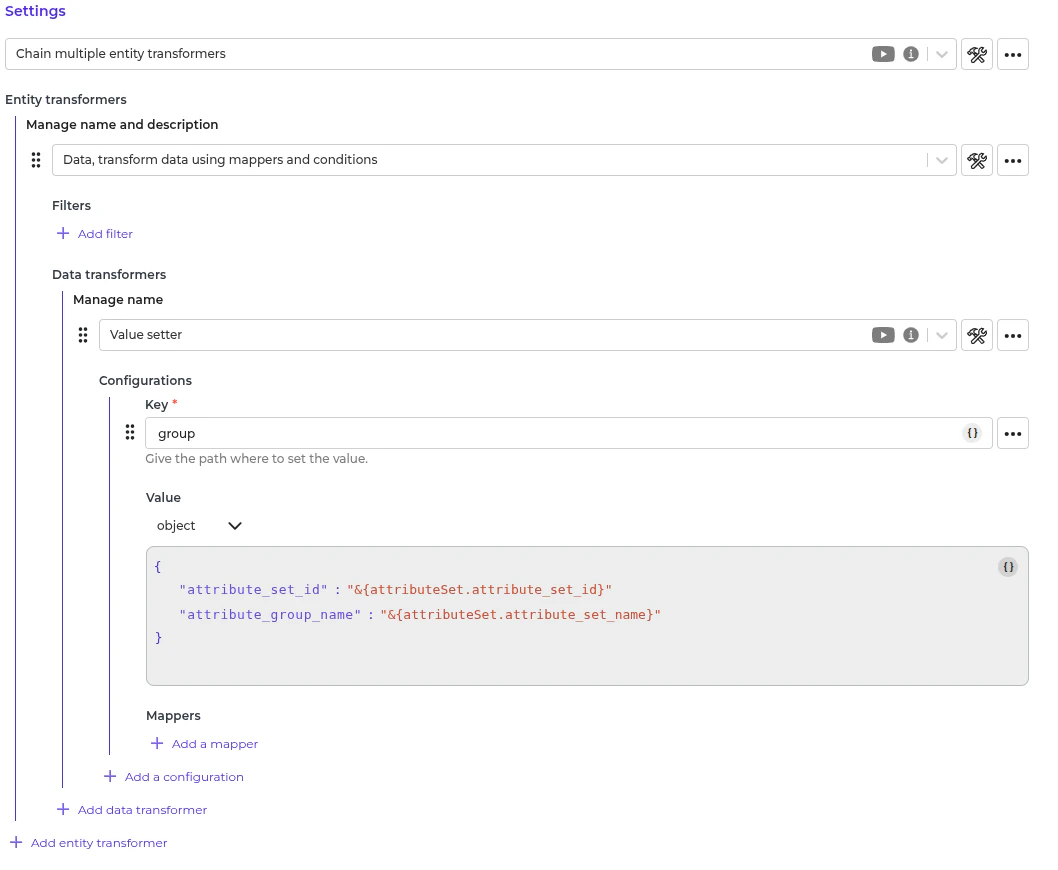Screen dimensions: 1058x870
Task: Open info for Value setter
Action: (x=910, y=335)
